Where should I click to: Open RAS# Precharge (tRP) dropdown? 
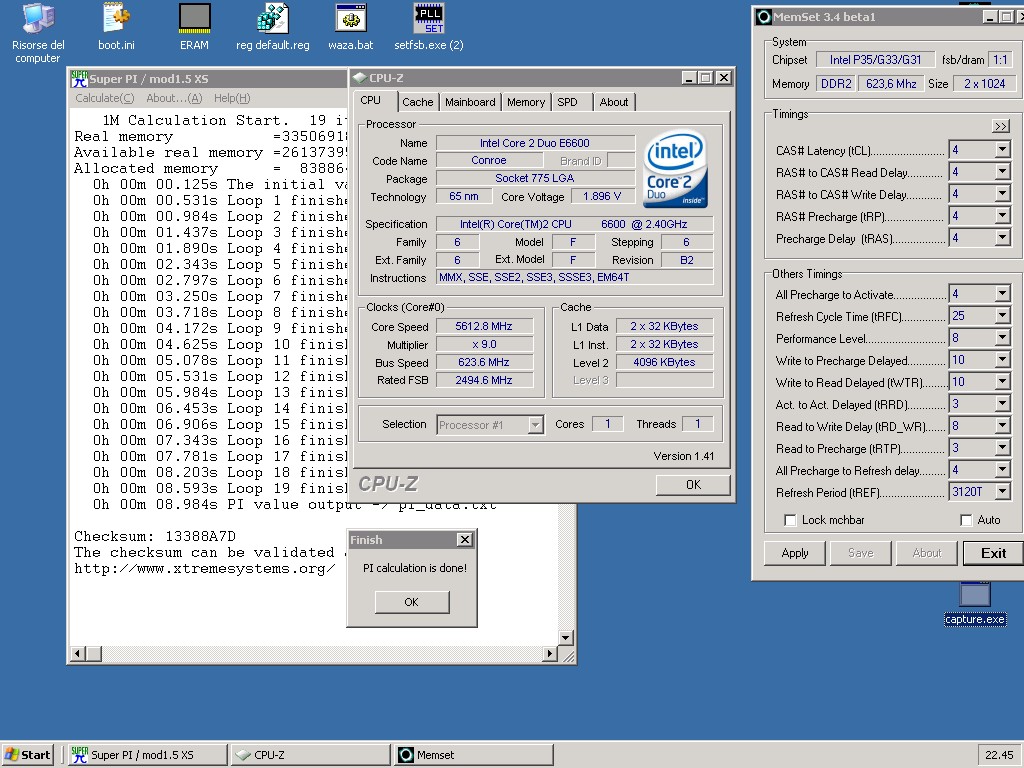1002,216
